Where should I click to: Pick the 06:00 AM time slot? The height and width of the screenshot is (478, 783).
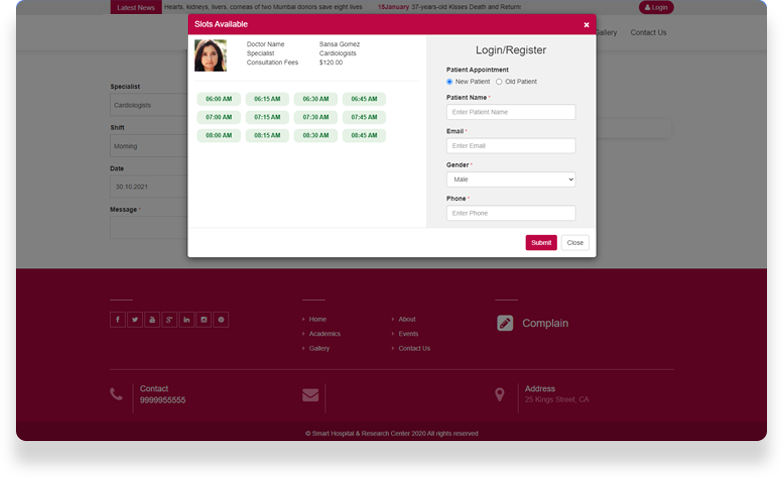[x=219, y=99]
